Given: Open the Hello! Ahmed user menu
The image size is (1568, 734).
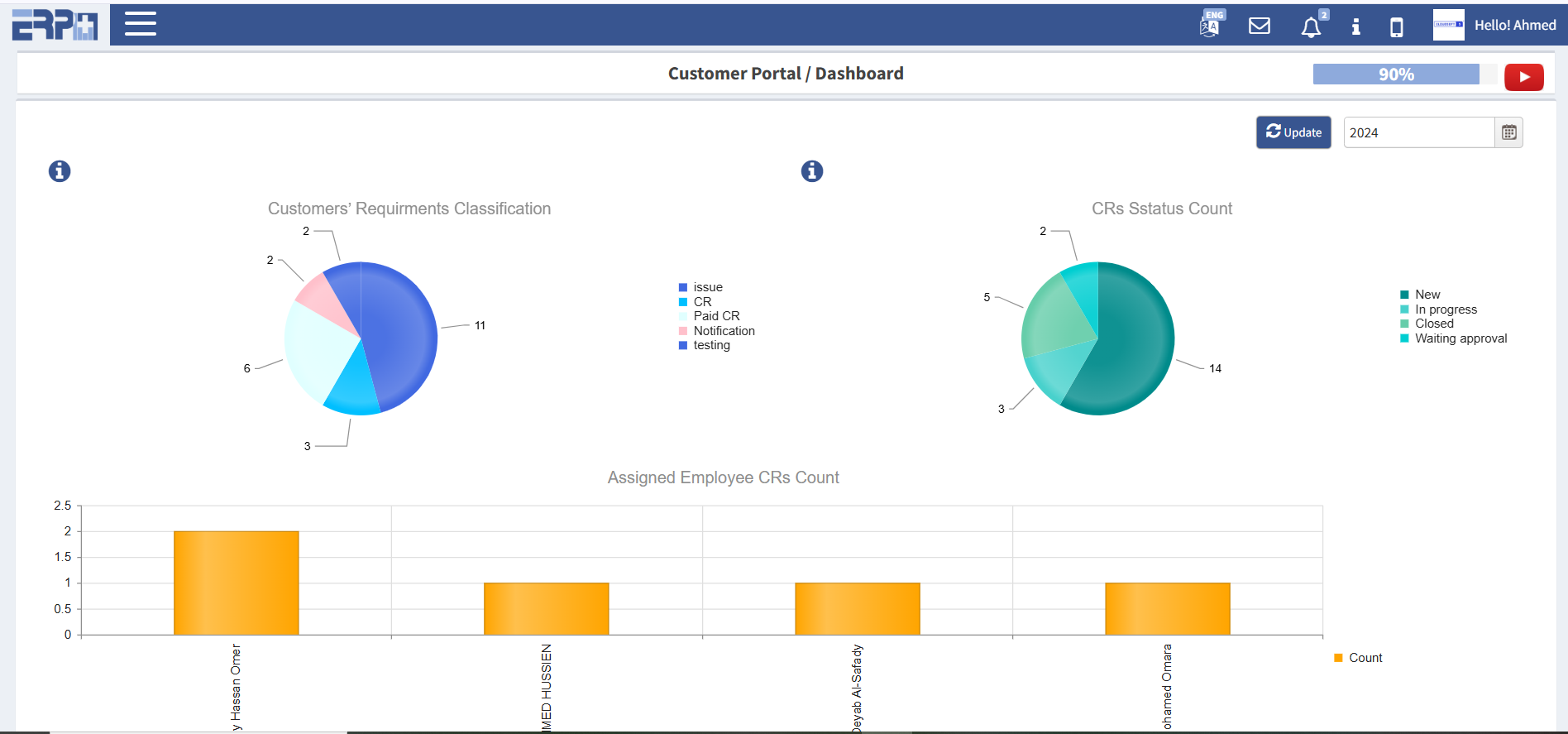Looking at the screenshot, I should click(1514, 26).
